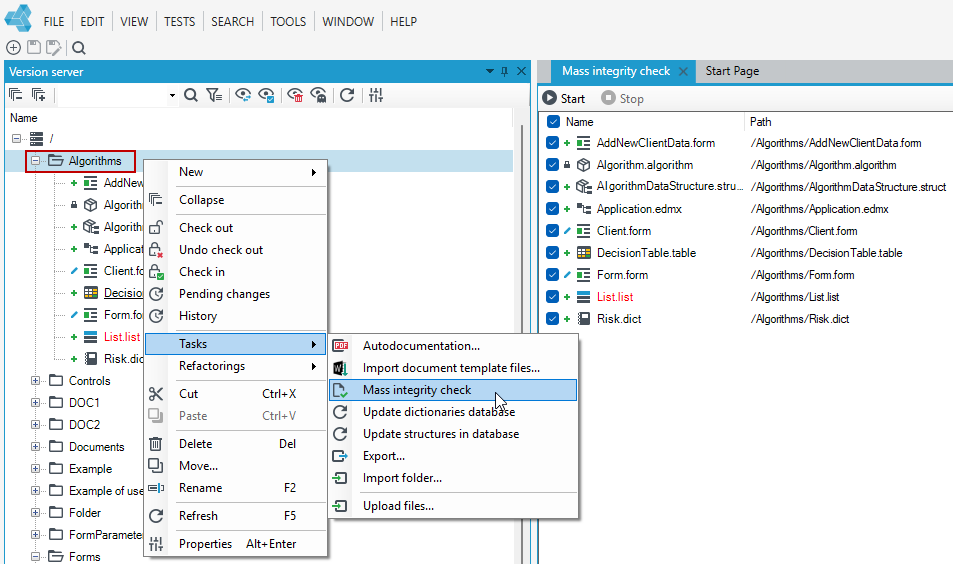Screen dimensions: 953x564
Task: Click the cloud with red trash icon
Action: (x=295, y=95)
